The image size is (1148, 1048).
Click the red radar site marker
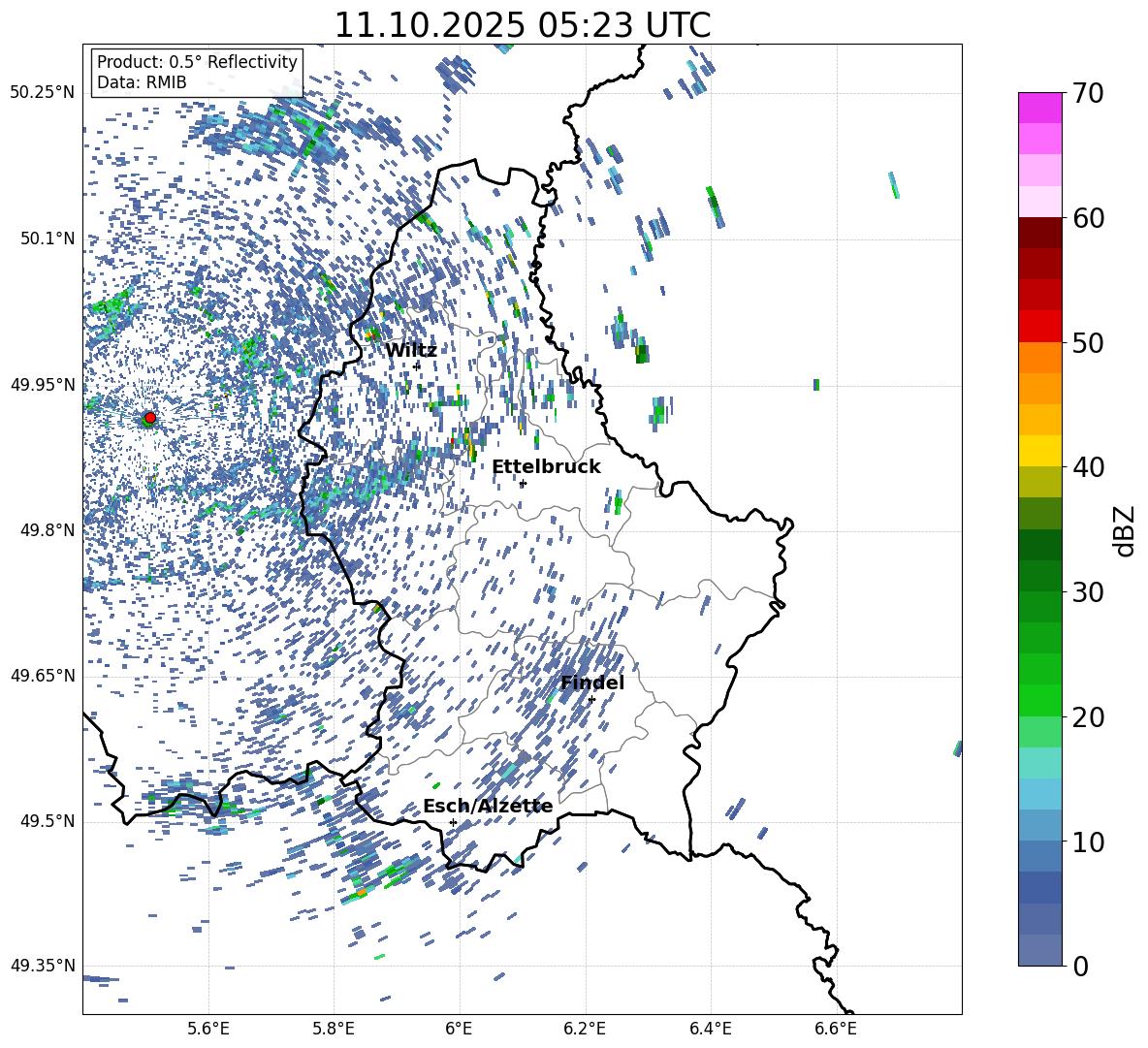click(x=150, y=417)
